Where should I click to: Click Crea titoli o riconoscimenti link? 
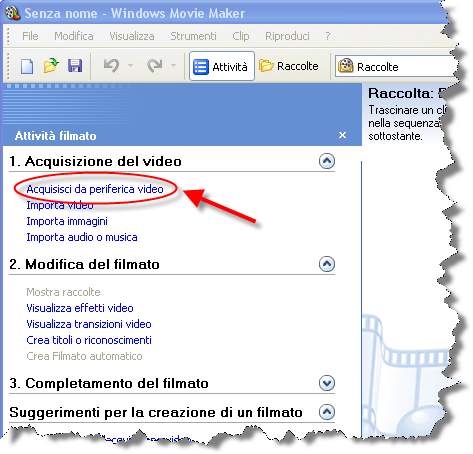pyautogui.click(x=89, y=340)
